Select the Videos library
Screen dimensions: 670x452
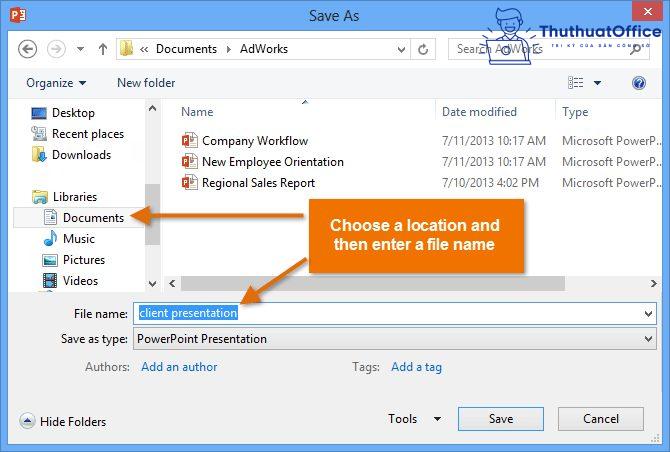click(x=80, y=281)
